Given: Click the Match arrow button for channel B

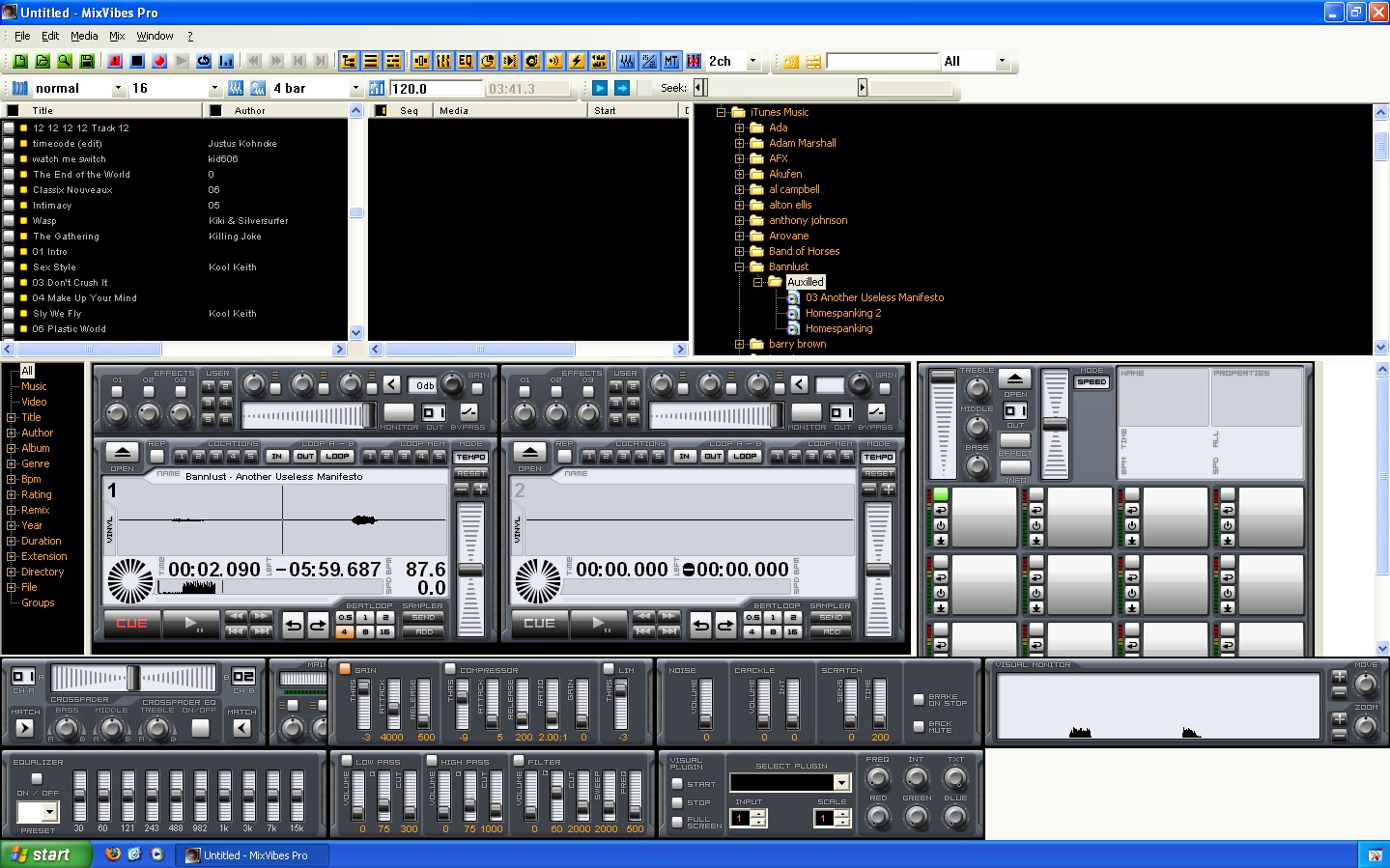Looking at the screenshot, I should click(x=242, y=728).
